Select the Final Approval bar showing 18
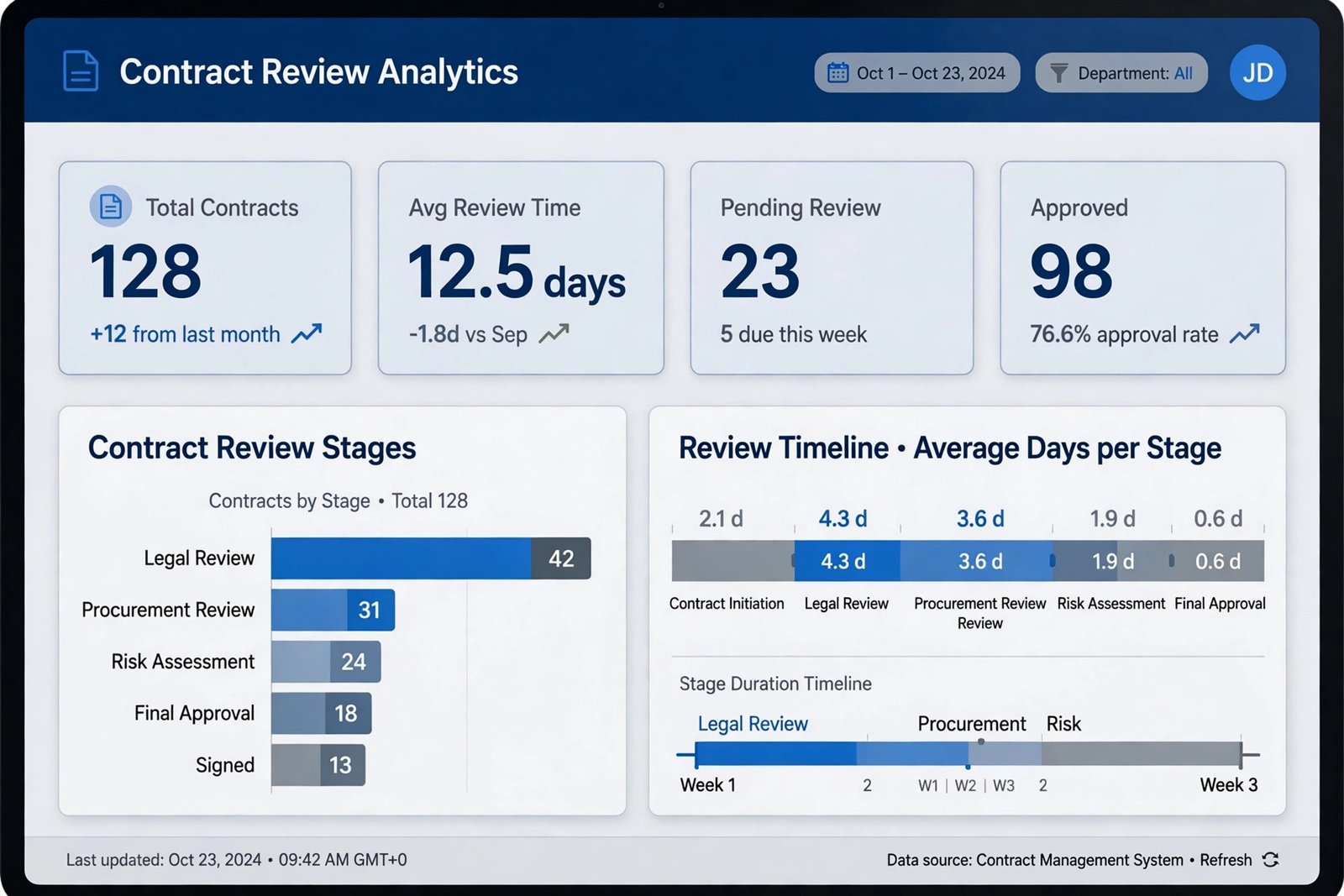 321,713
